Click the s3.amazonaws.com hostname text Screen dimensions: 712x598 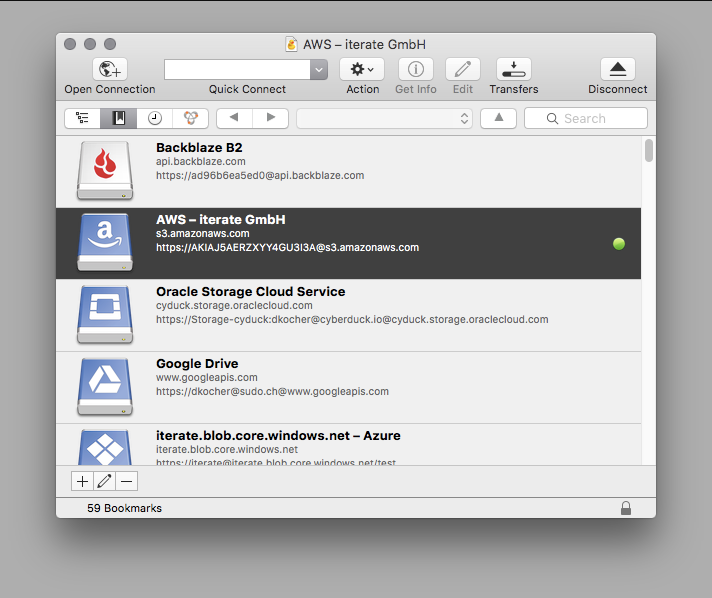(x=203, y=234)
